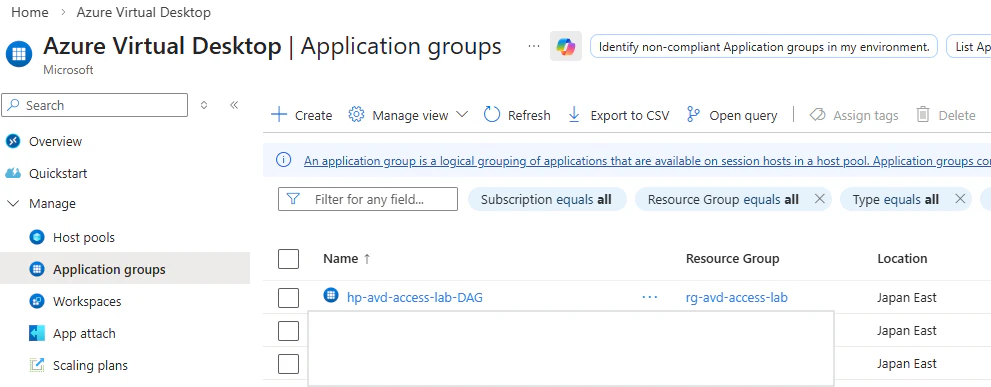Open the hp-avd-access-lab-DAG application group

click(415, 297)
